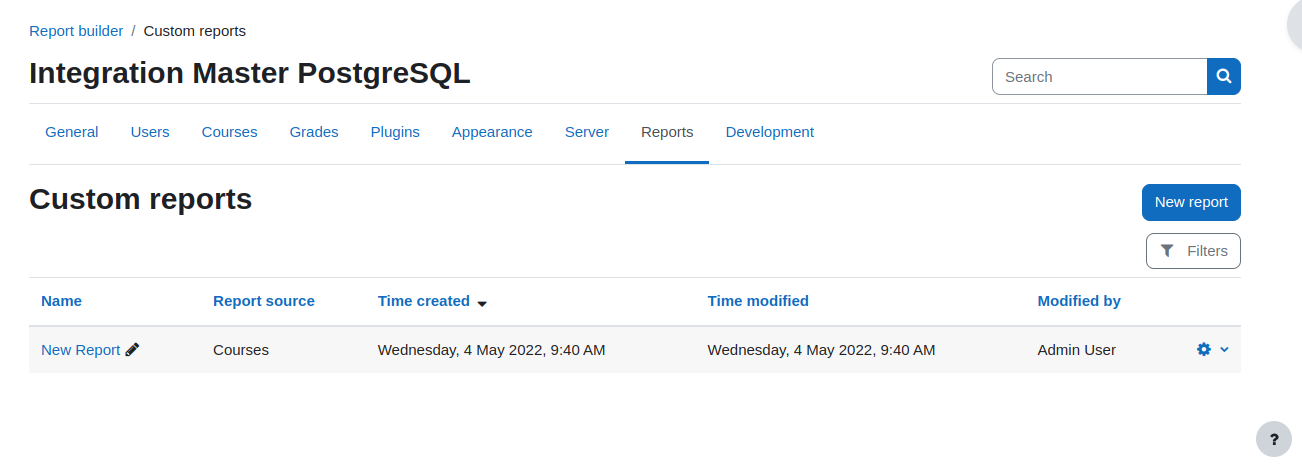Click the pencil icon beside New Report
This screenshot has height=465, width=1302.
click(133, 349)
